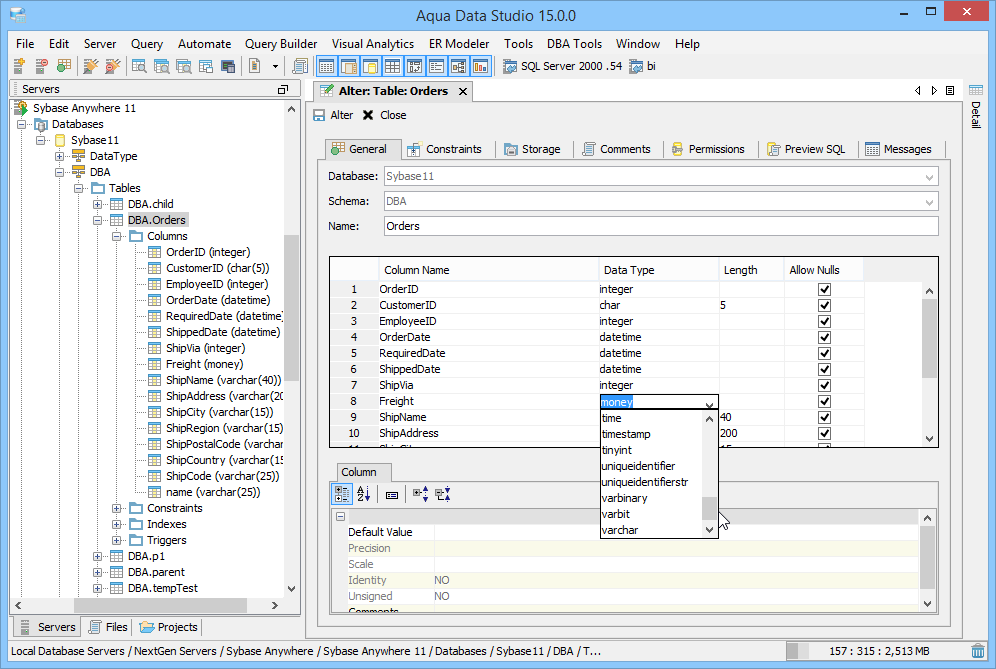Close the Alter Table panel using Close
The height and width of the screenshot is (669, 996).
click(x=384, y=115)
